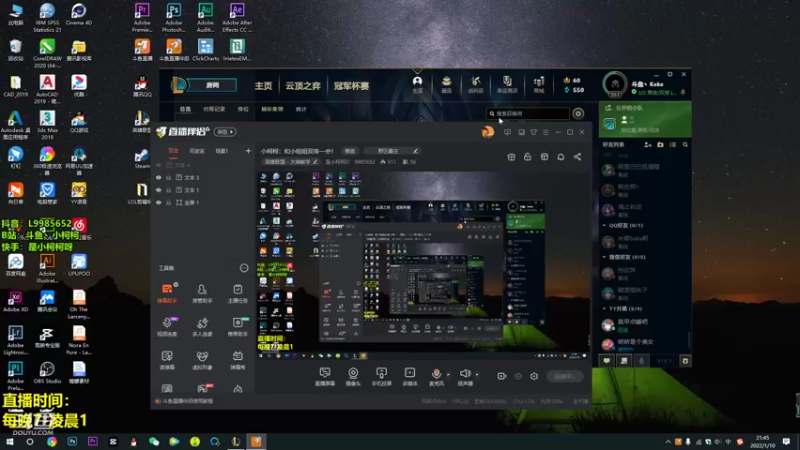
Task: Switch to 排位 profile sub-tab
Action: (243, 109)
